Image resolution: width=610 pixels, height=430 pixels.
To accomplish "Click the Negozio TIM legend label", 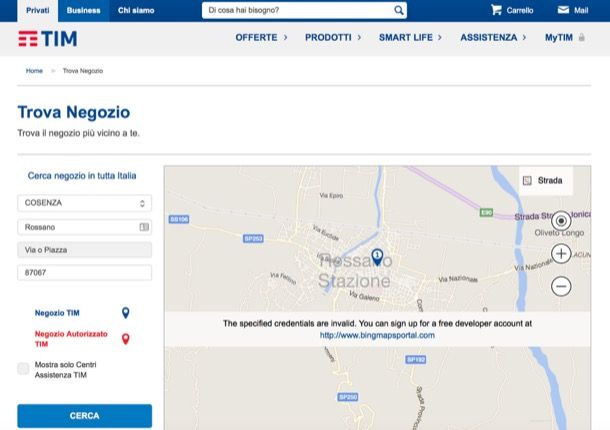I will pos(57,313).
